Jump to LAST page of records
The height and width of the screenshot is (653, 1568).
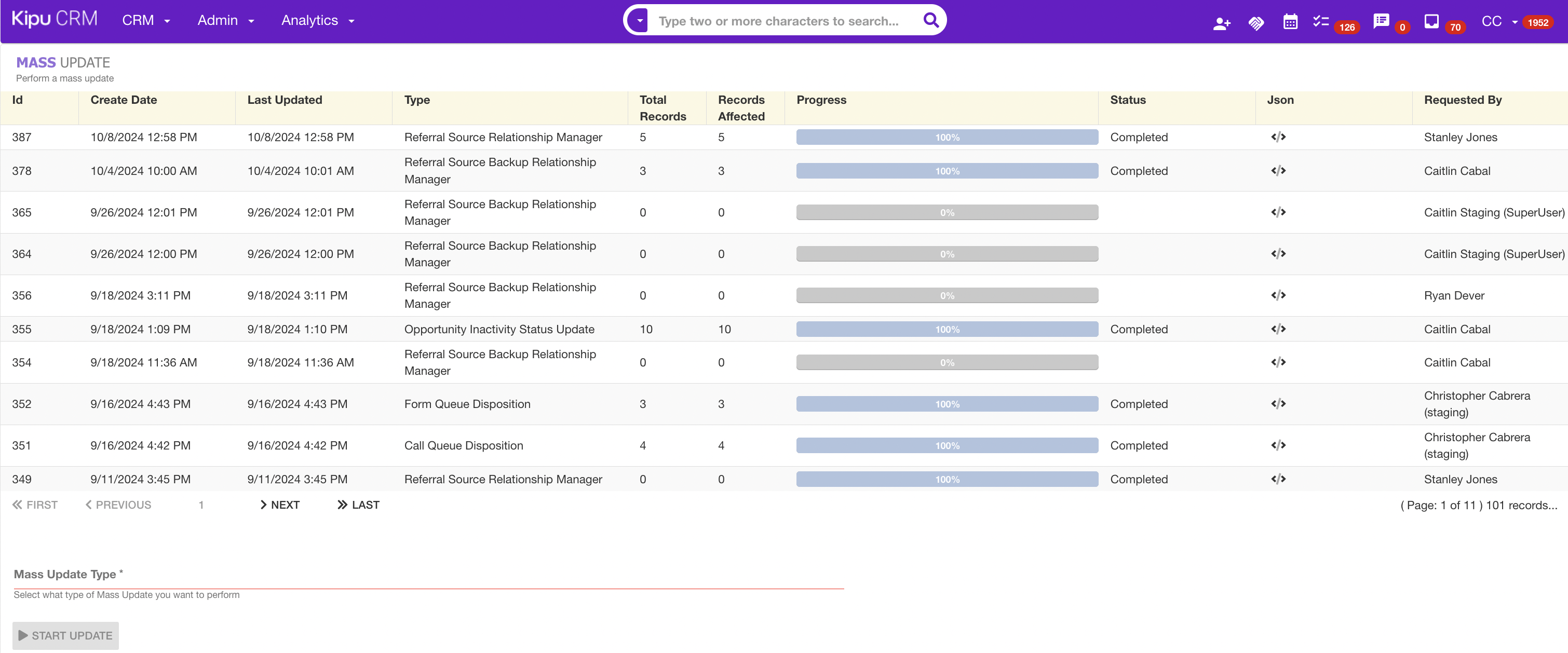[359, 505]
